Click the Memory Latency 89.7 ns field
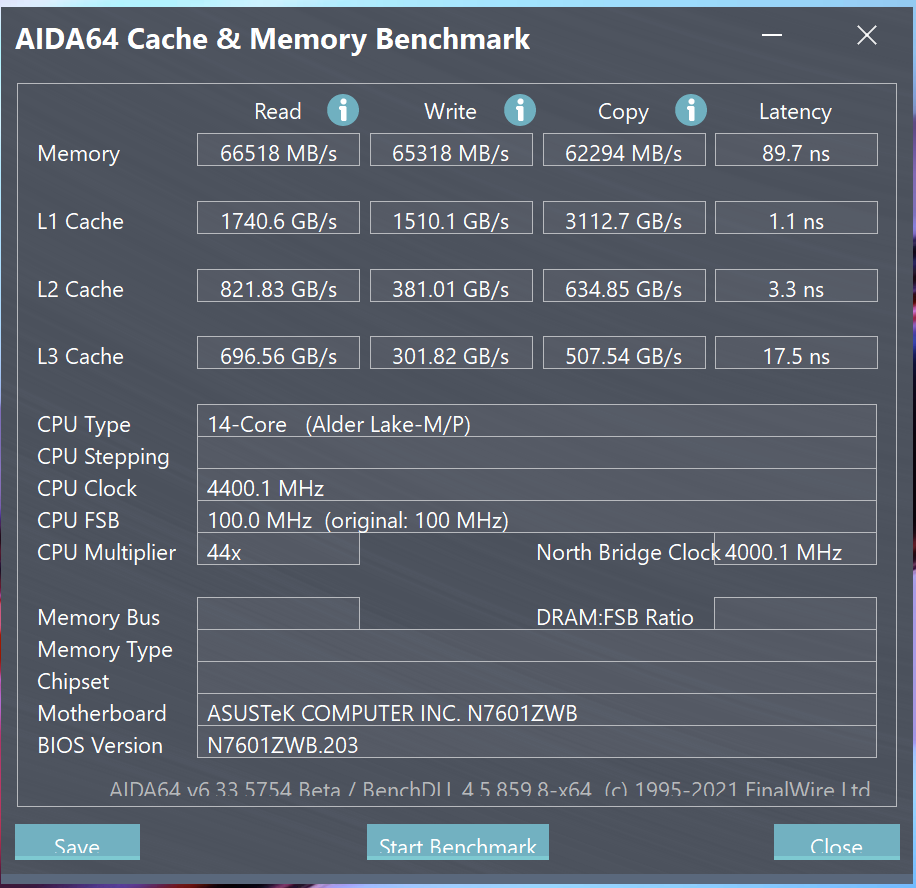This screenshot has width=916, height=888. 796,150
